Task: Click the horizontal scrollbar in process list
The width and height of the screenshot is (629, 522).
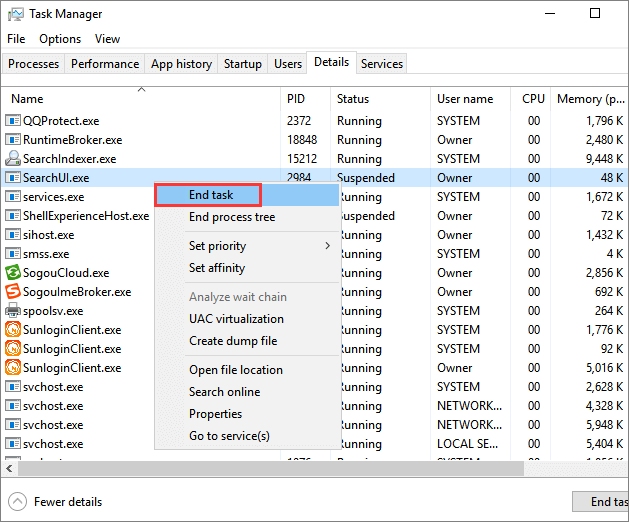Action: coord(300,468)
